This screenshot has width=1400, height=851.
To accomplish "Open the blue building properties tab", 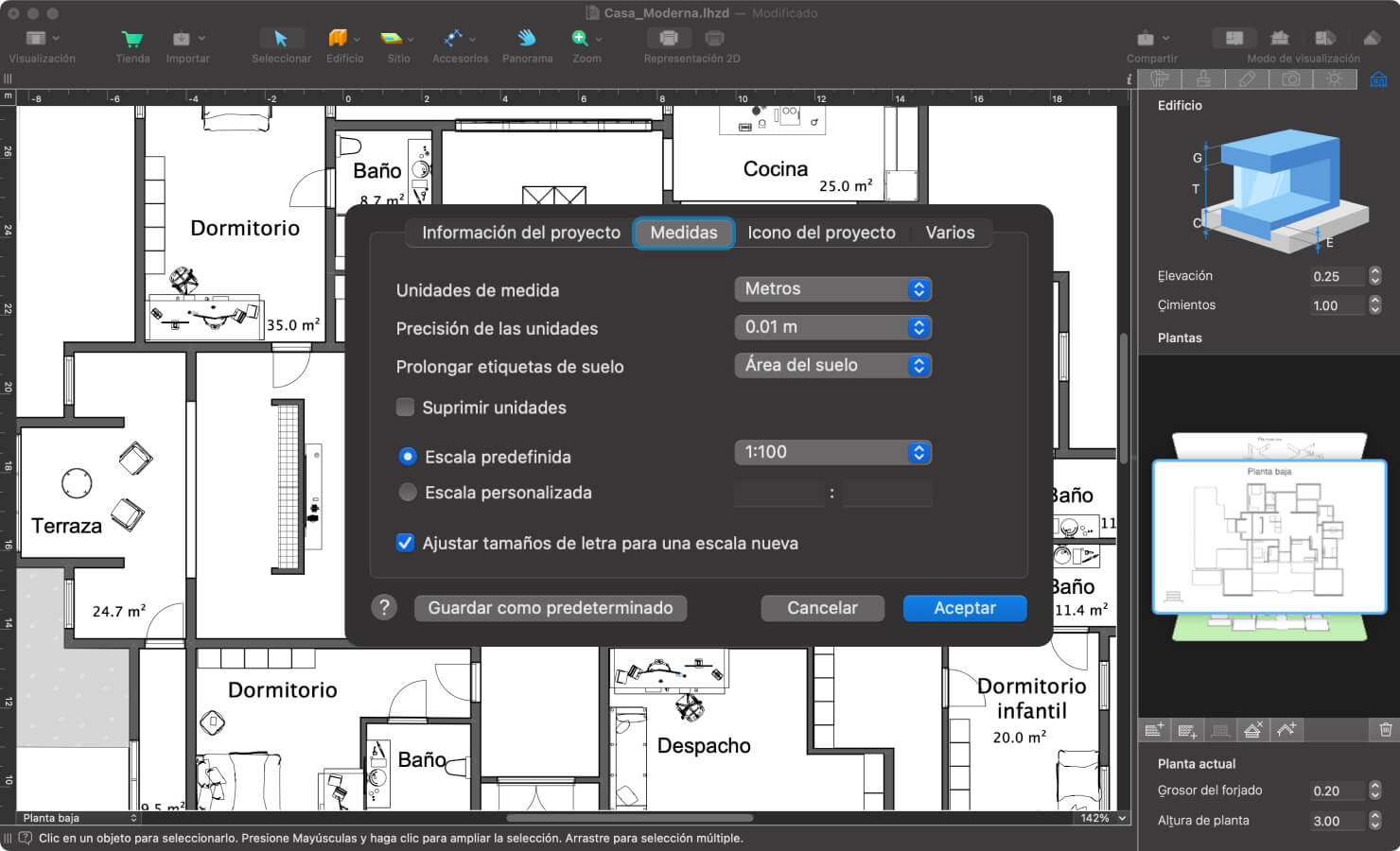I will click(x=1378, y=79).
